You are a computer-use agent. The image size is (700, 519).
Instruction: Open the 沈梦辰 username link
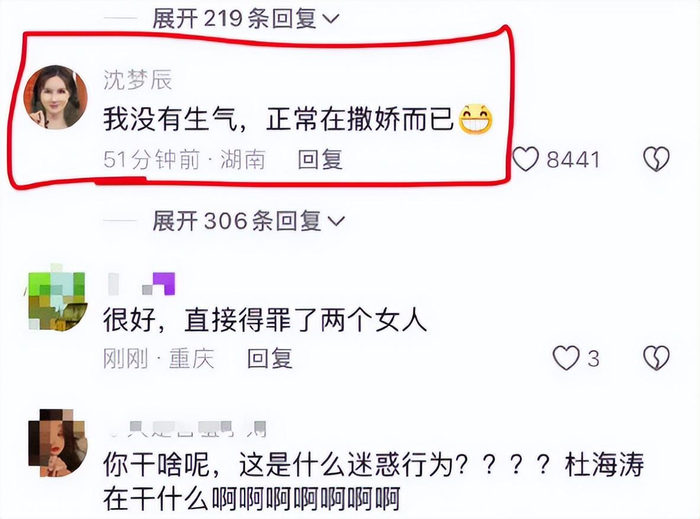click(x=138, y=80)
